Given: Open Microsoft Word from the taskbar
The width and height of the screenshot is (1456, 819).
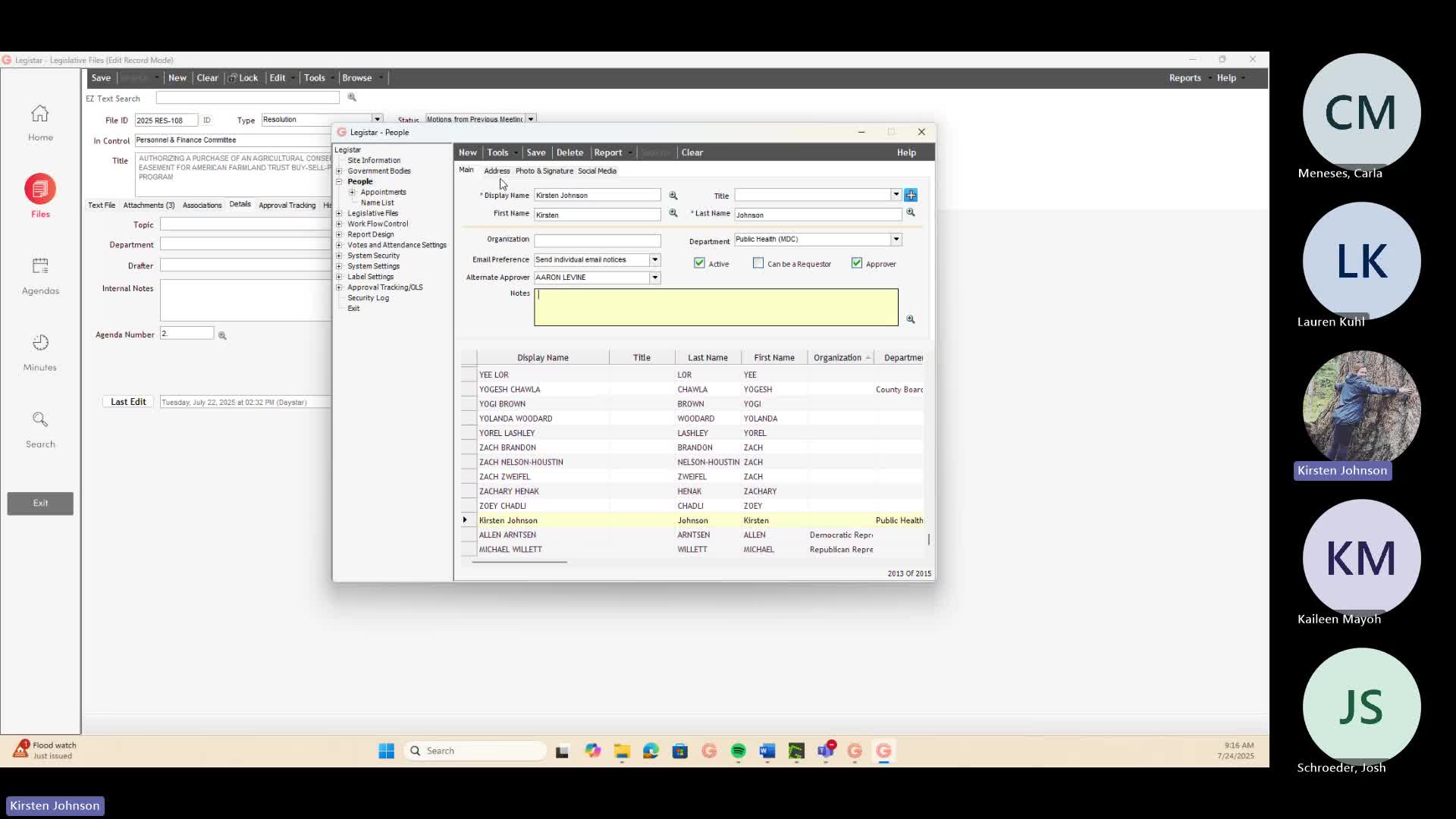Looking at the screenshot, I should [x=767, y=751].
